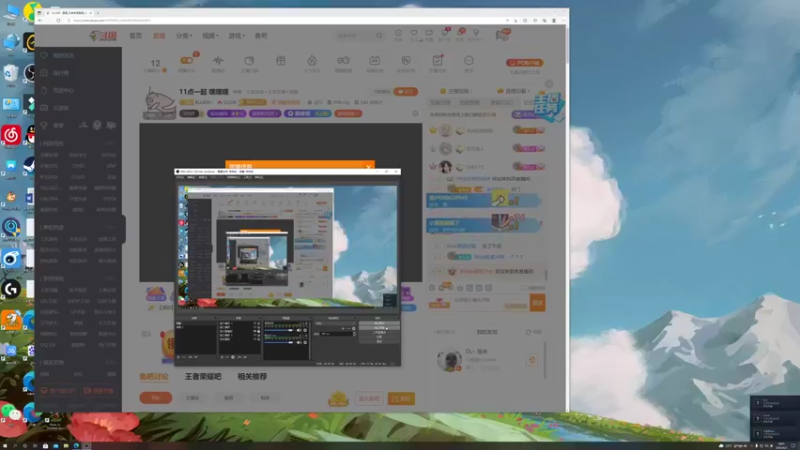Click the outlined enter-fish-bar button under the tabs

(x=370, y=398)
